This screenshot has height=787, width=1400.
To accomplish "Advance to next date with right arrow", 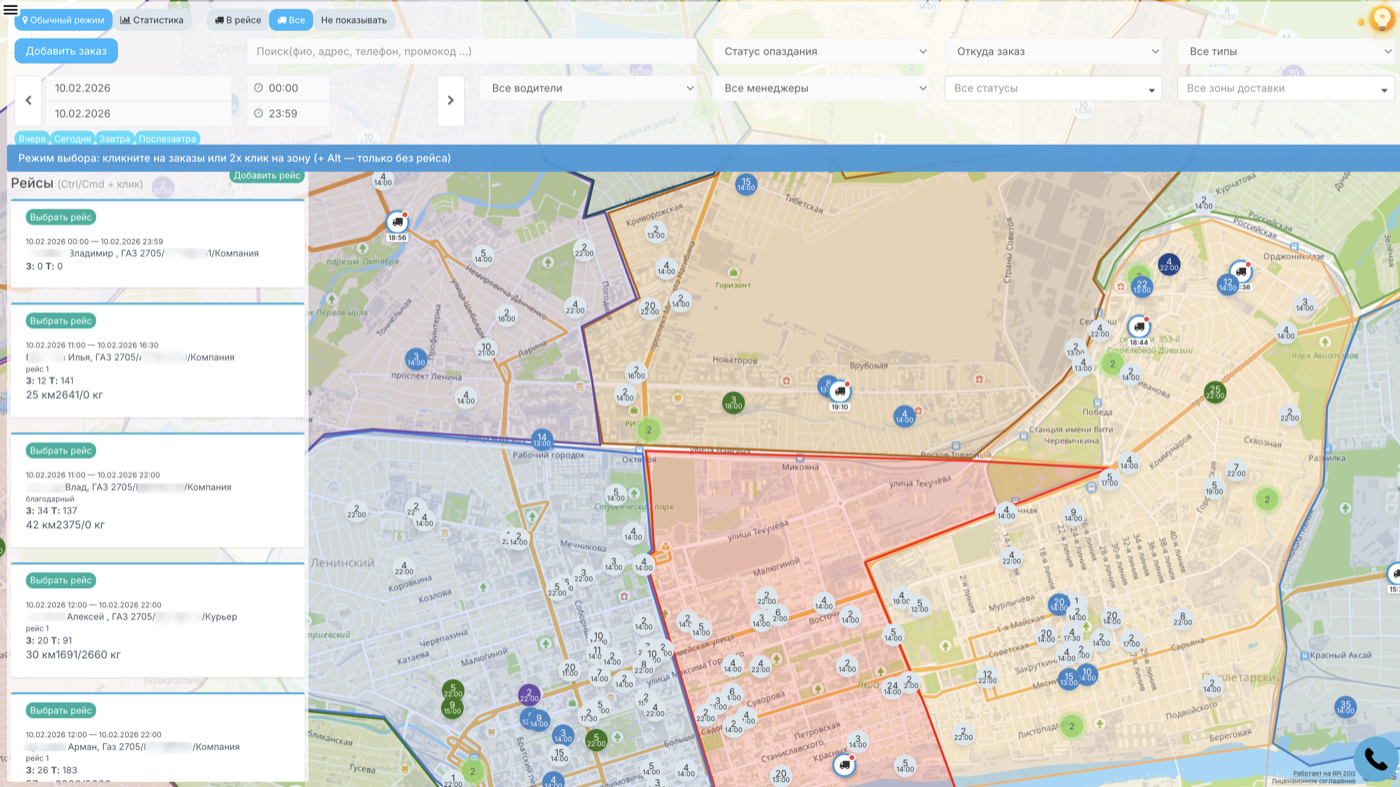I will pos(450,101).
